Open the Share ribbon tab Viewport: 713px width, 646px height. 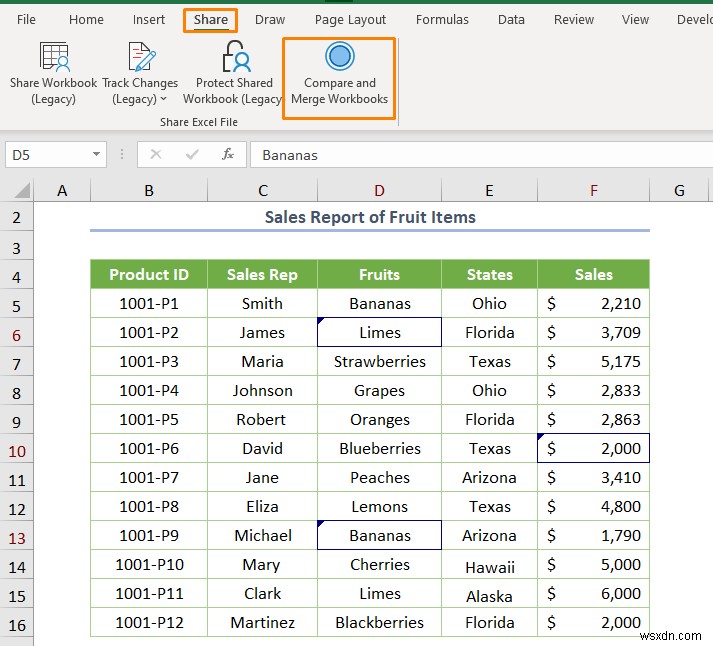[210, 19]
